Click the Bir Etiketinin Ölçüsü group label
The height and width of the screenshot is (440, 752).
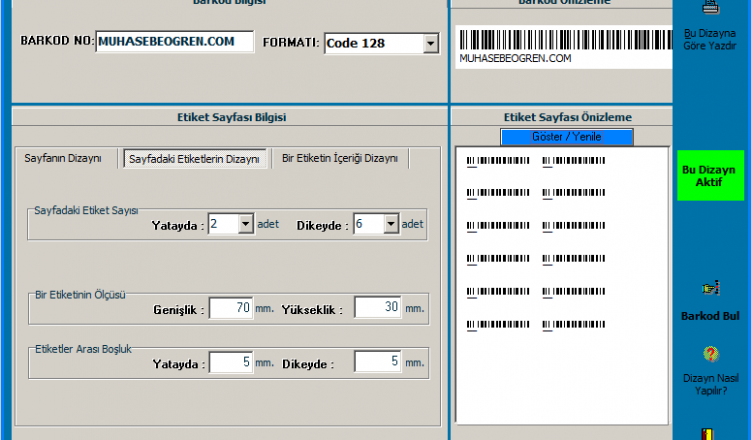click(80, 295)
